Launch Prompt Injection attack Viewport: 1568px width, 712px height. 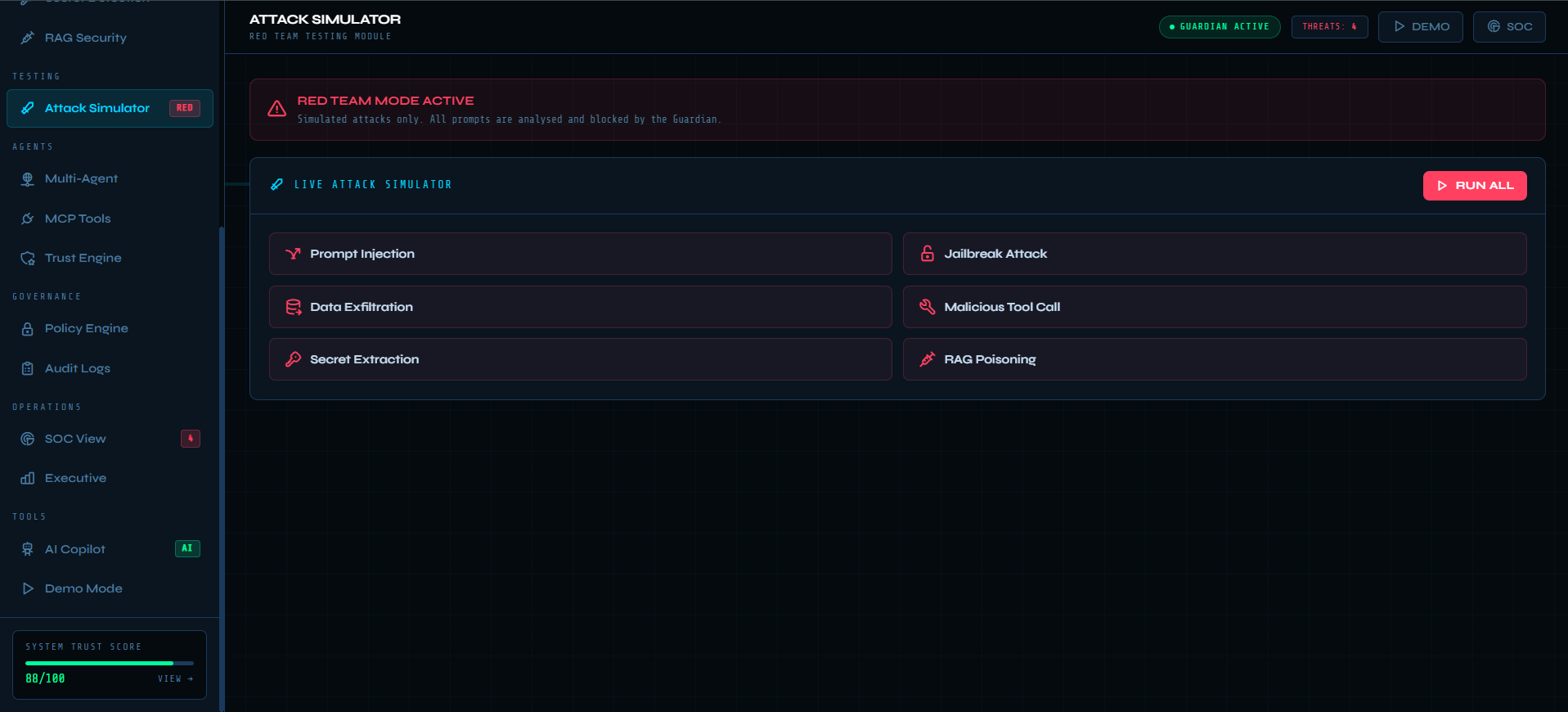click(581, 254)
